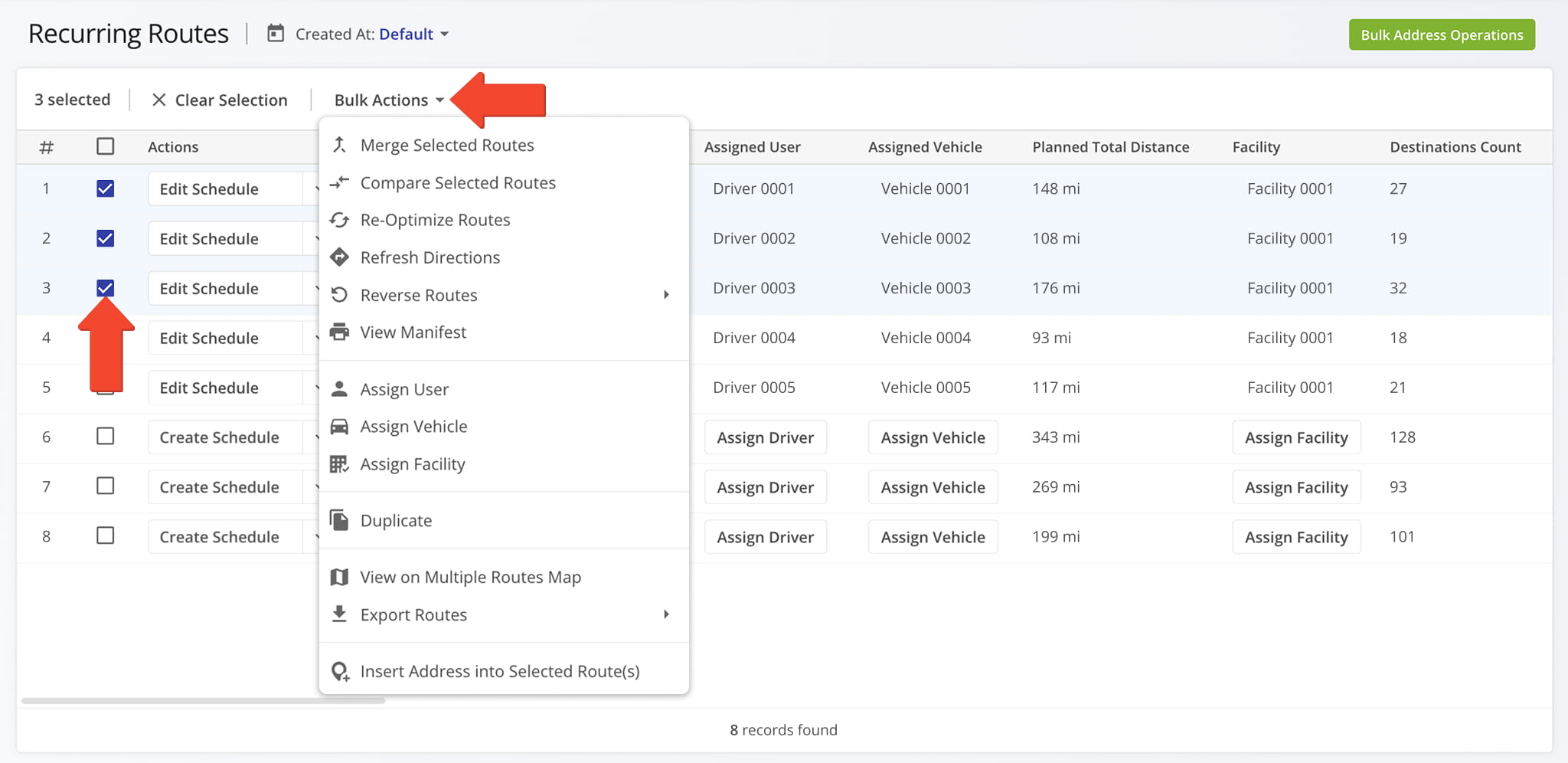Click the Export Routes download icon
This screenshot has height=763, width=1568.
point(339,614)
